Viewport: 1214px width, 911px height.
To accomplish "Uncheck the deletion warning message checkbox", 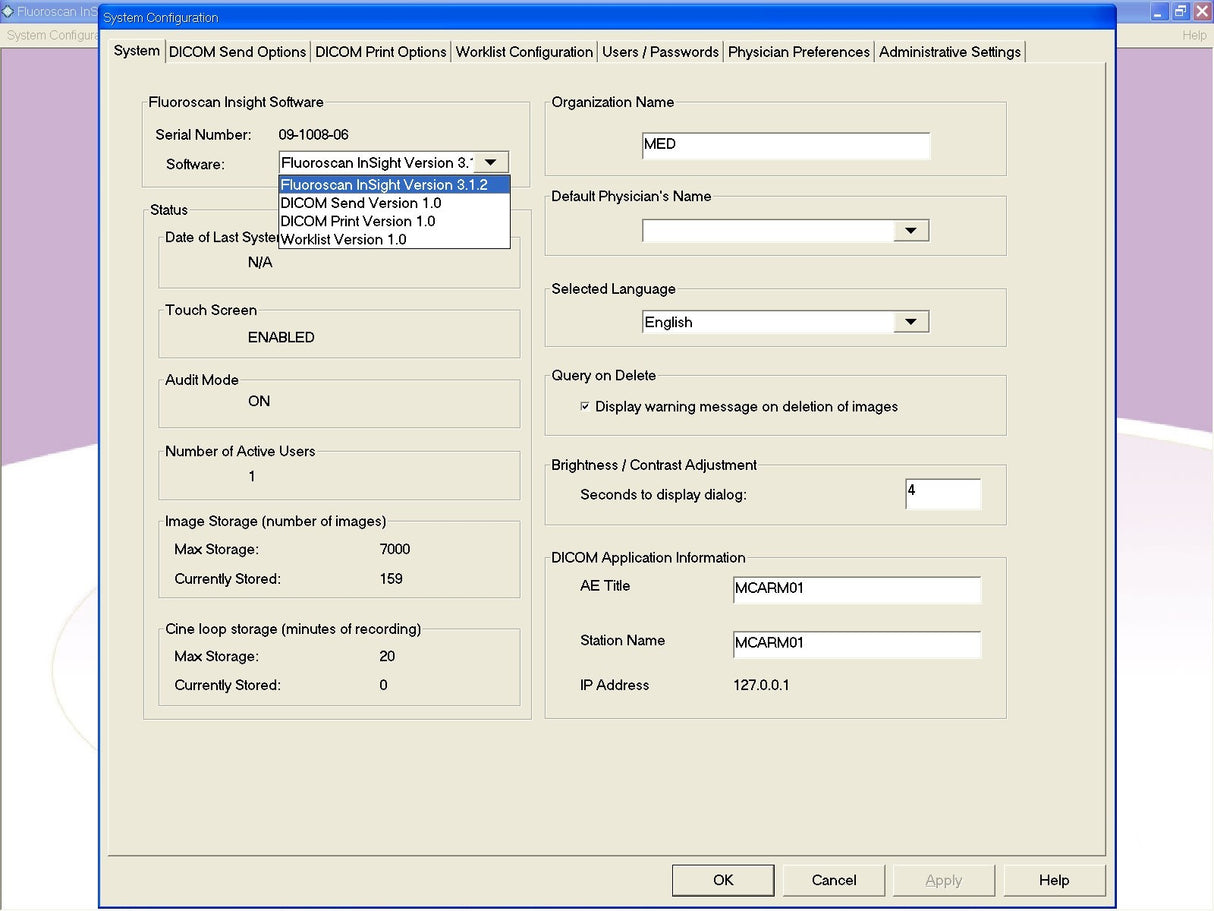I will tap(583, 406).
